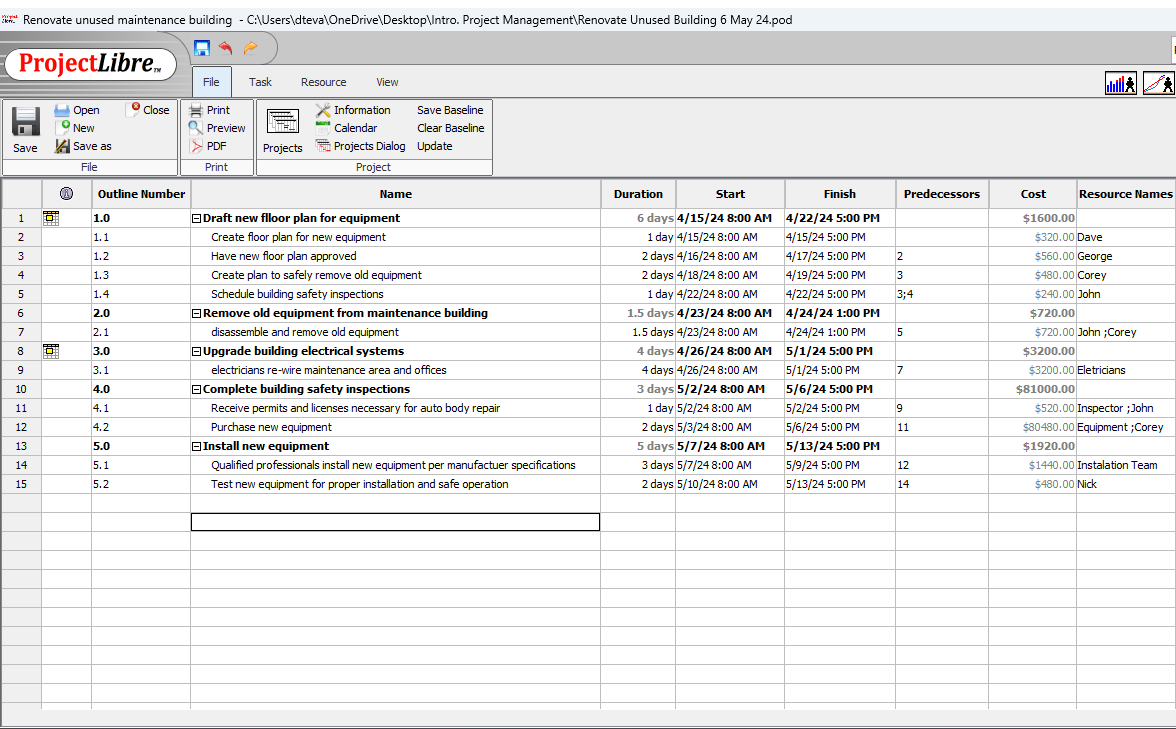The image size is (1176, 729).
Task: Click the Save Baseline button
Action: 450,110
